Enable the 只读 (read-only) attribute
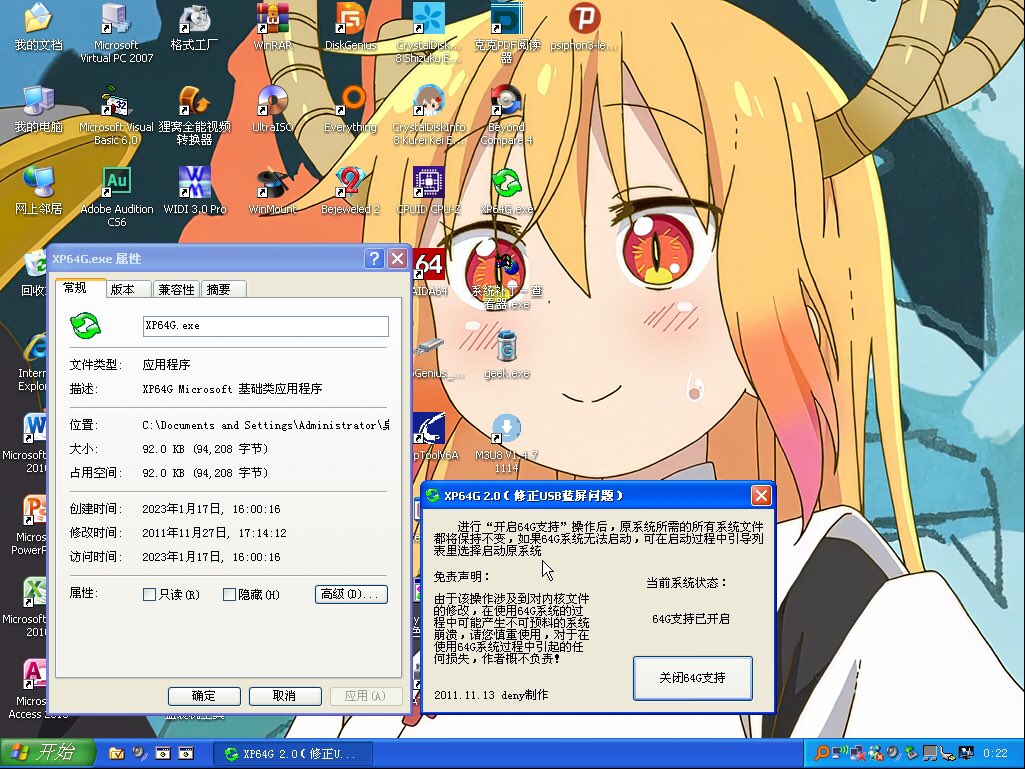This screenshot has height=769, width=1025. (x=149, y=594)
